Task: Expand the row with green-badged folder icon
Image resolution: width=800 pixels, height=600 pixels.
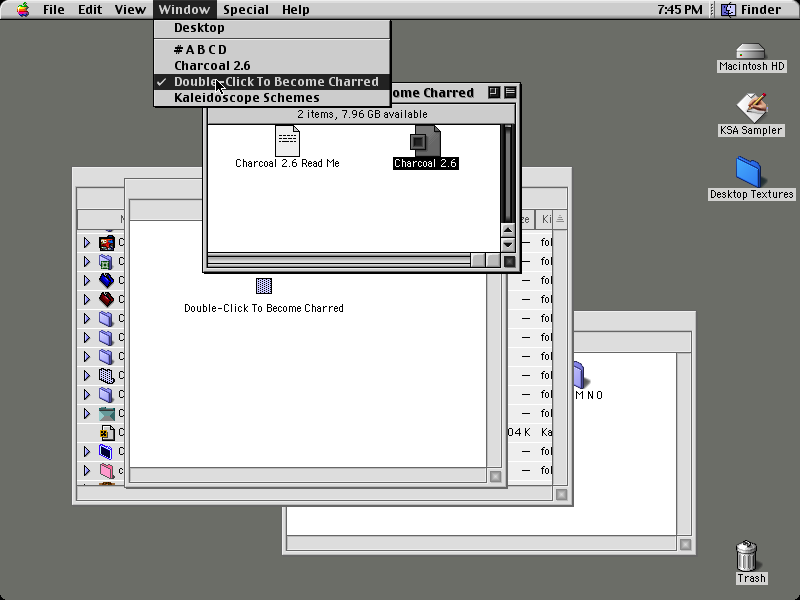Action: click(x=87, y=261)
